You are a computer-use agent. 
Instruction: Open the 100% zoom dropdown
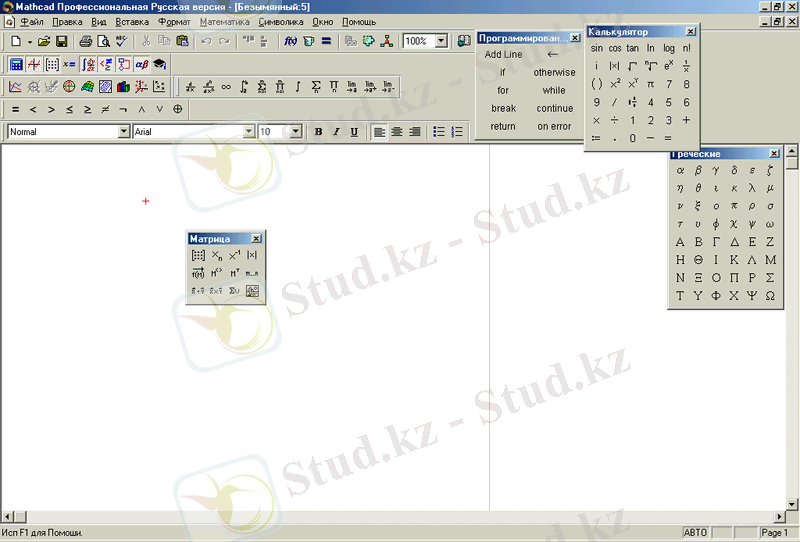click(441, 41)
